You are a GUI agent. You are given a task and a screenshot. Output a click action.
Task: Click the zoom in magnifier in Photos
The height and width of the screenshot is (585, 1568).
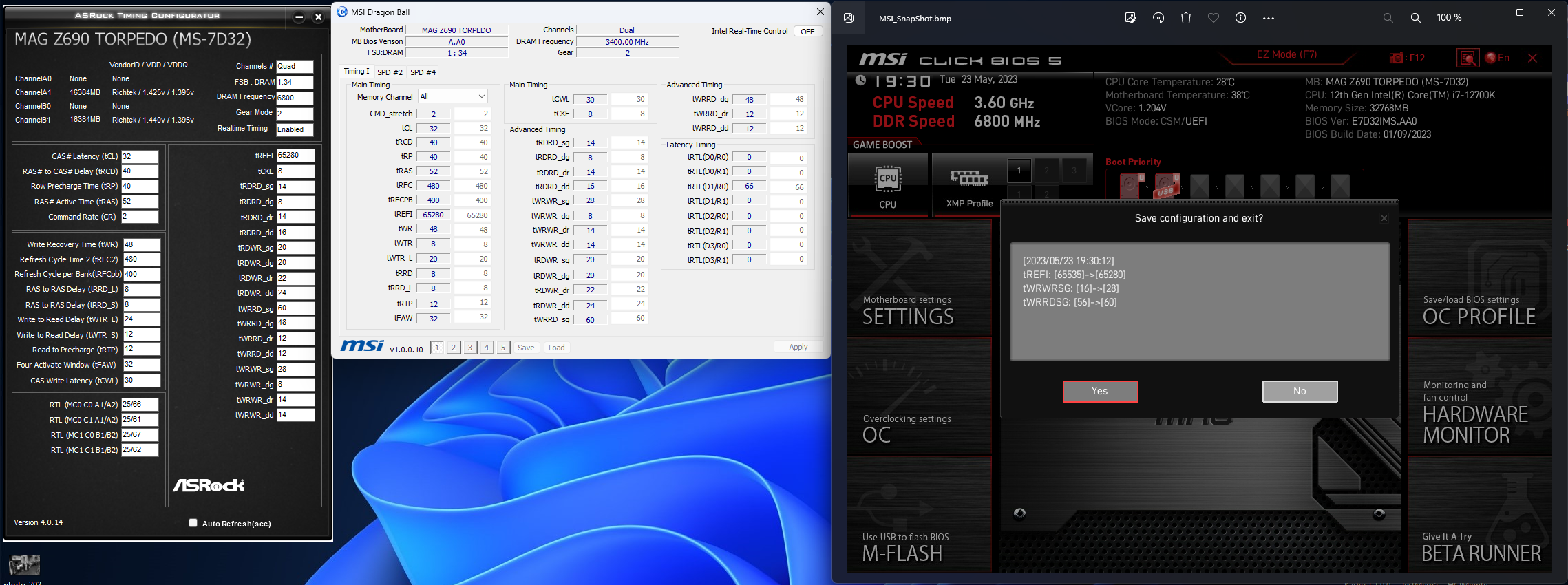(1415, 18)
